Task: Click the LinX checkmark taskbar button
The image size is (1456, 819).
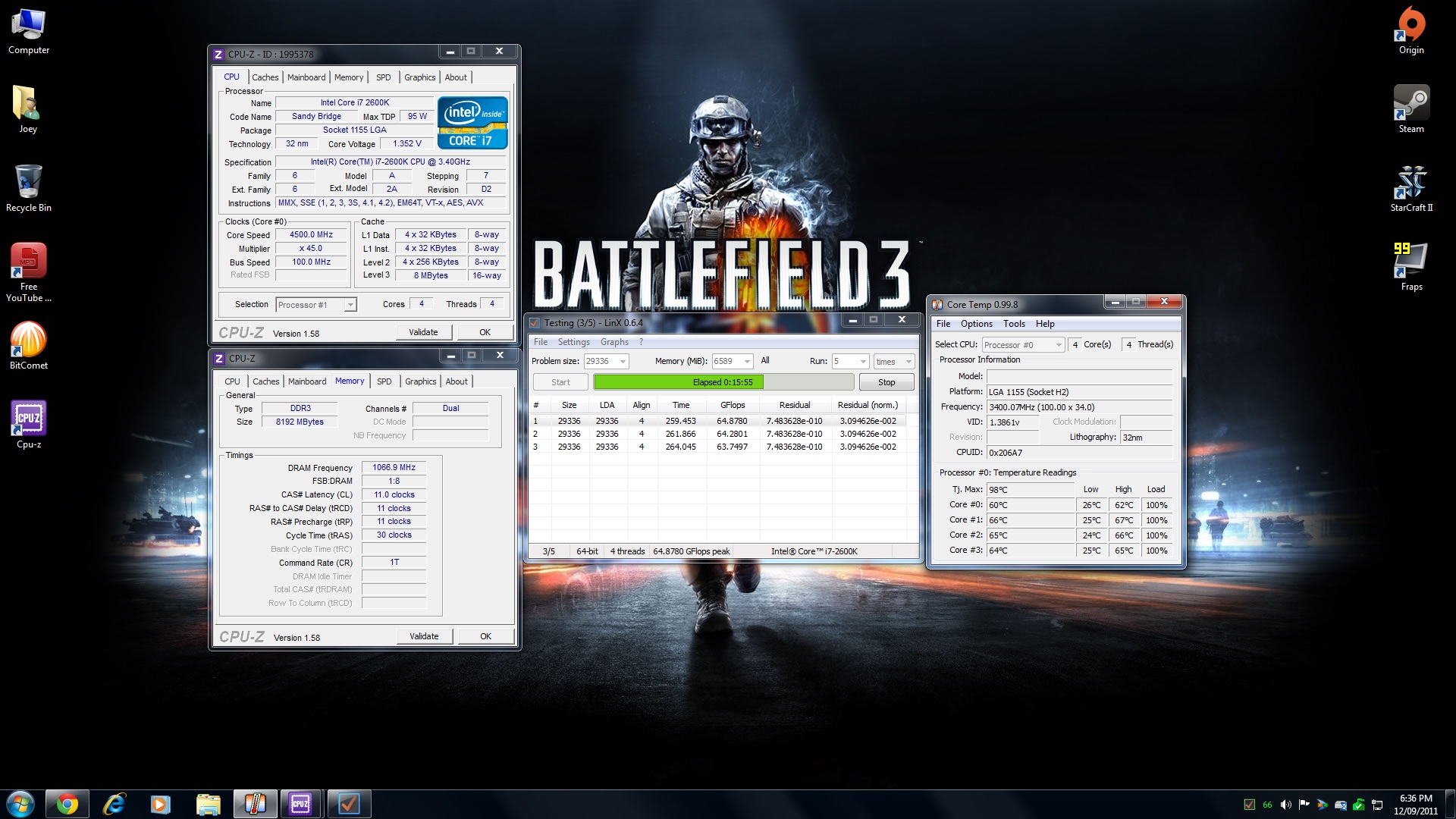Action: pos(349,804)
